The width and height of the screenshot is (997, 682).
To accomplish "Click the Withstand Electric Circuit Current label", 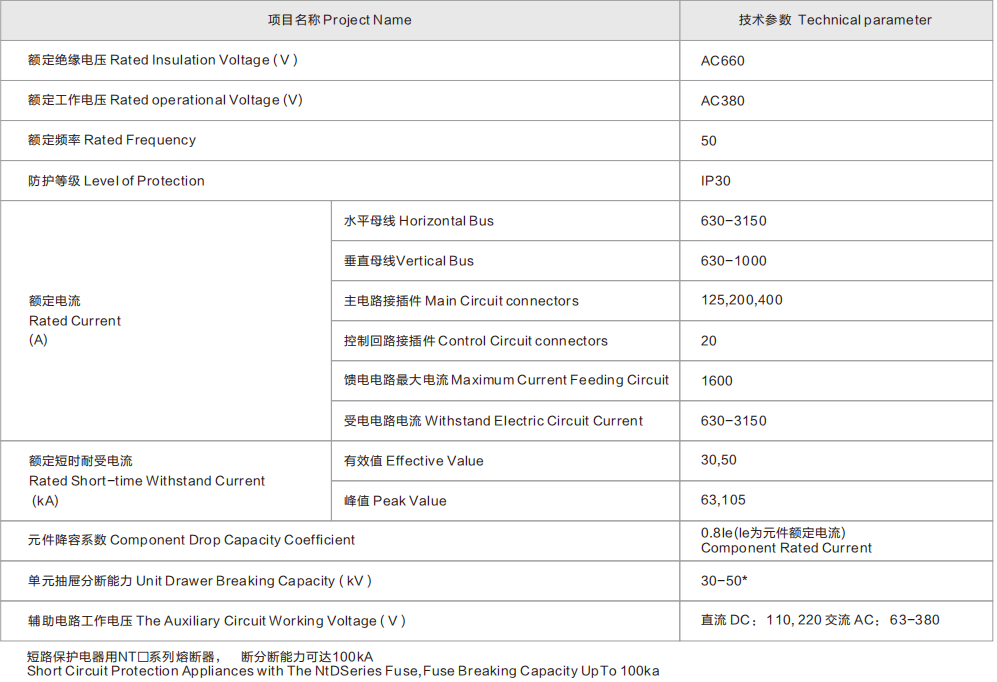I will tap(493, 421).
